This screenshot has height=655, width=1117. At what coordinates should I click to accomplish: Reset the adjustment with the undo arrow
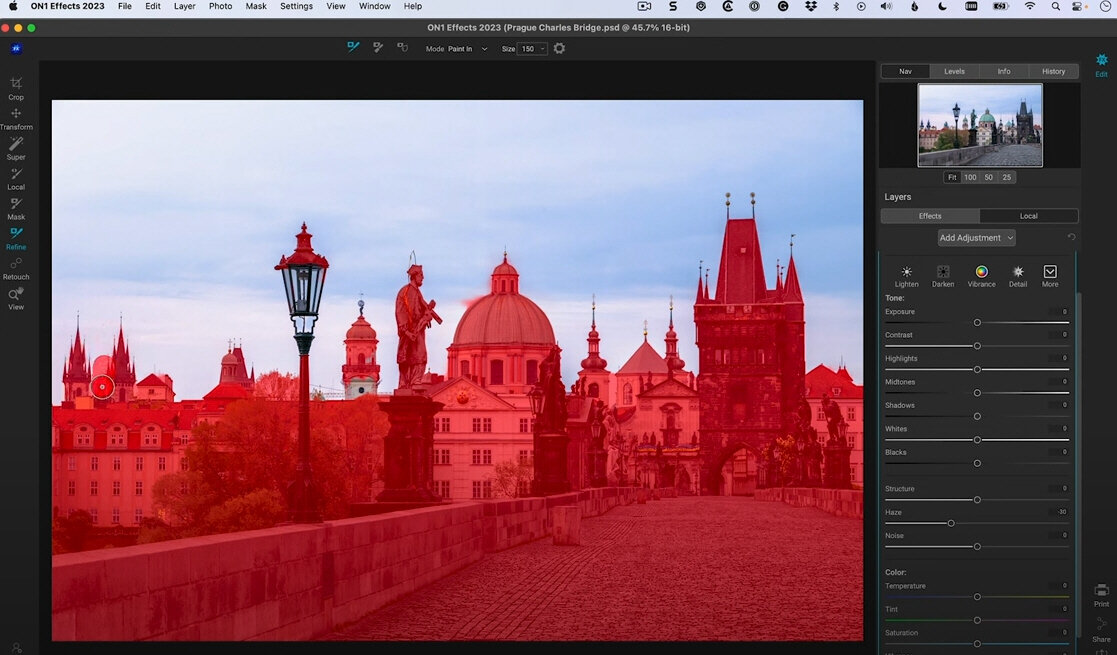(1071, 237)
